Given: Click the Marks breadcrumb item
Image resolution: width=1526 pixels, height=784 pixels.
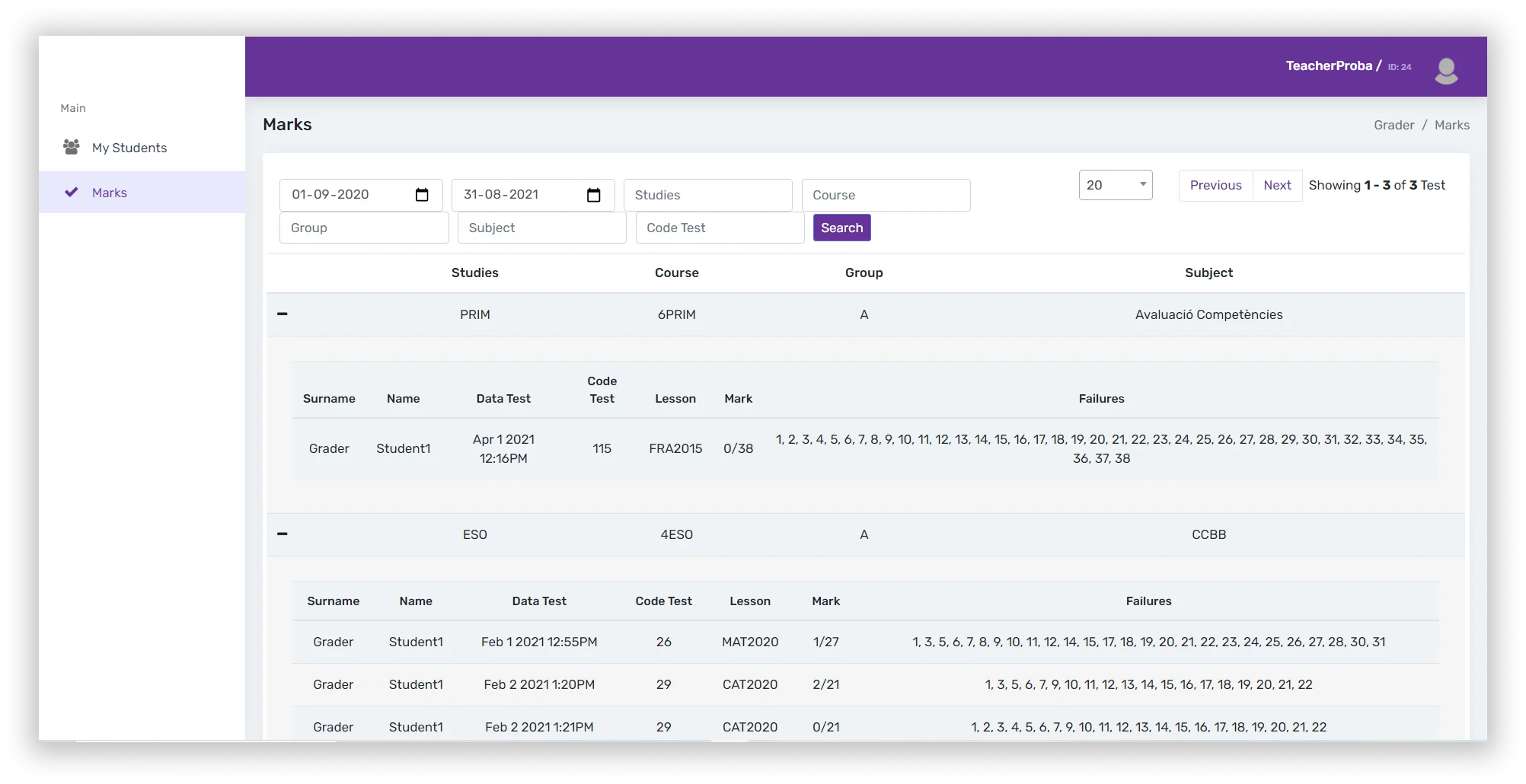Looking at the screenshot, I should (1451, 125).
